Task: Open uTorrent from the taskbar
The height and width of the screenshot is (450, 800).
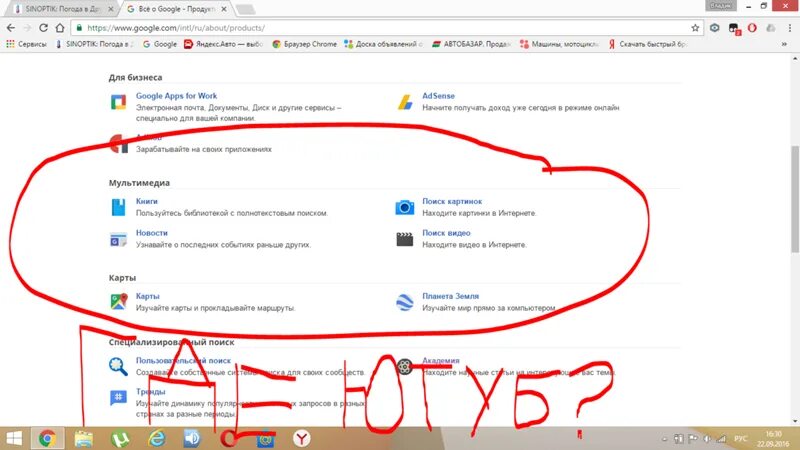Action: [x=120, y=439]
